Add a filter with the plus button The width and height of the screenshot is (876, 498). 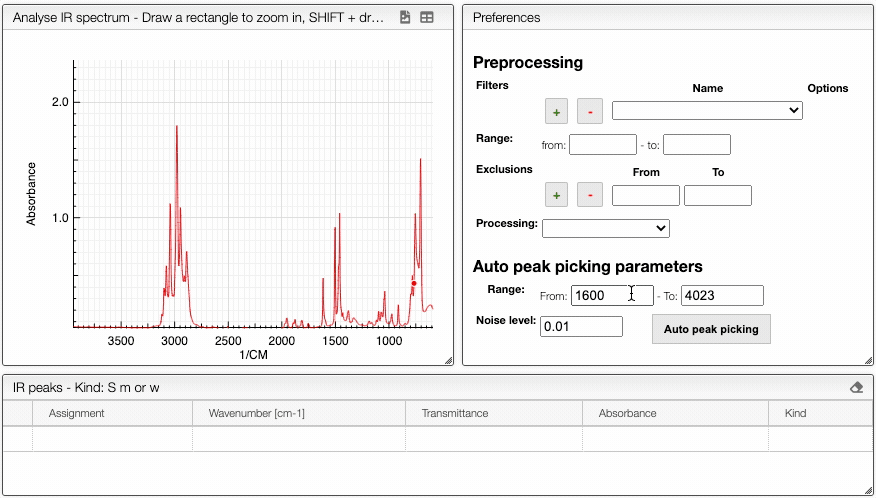(x=557, y=111)
